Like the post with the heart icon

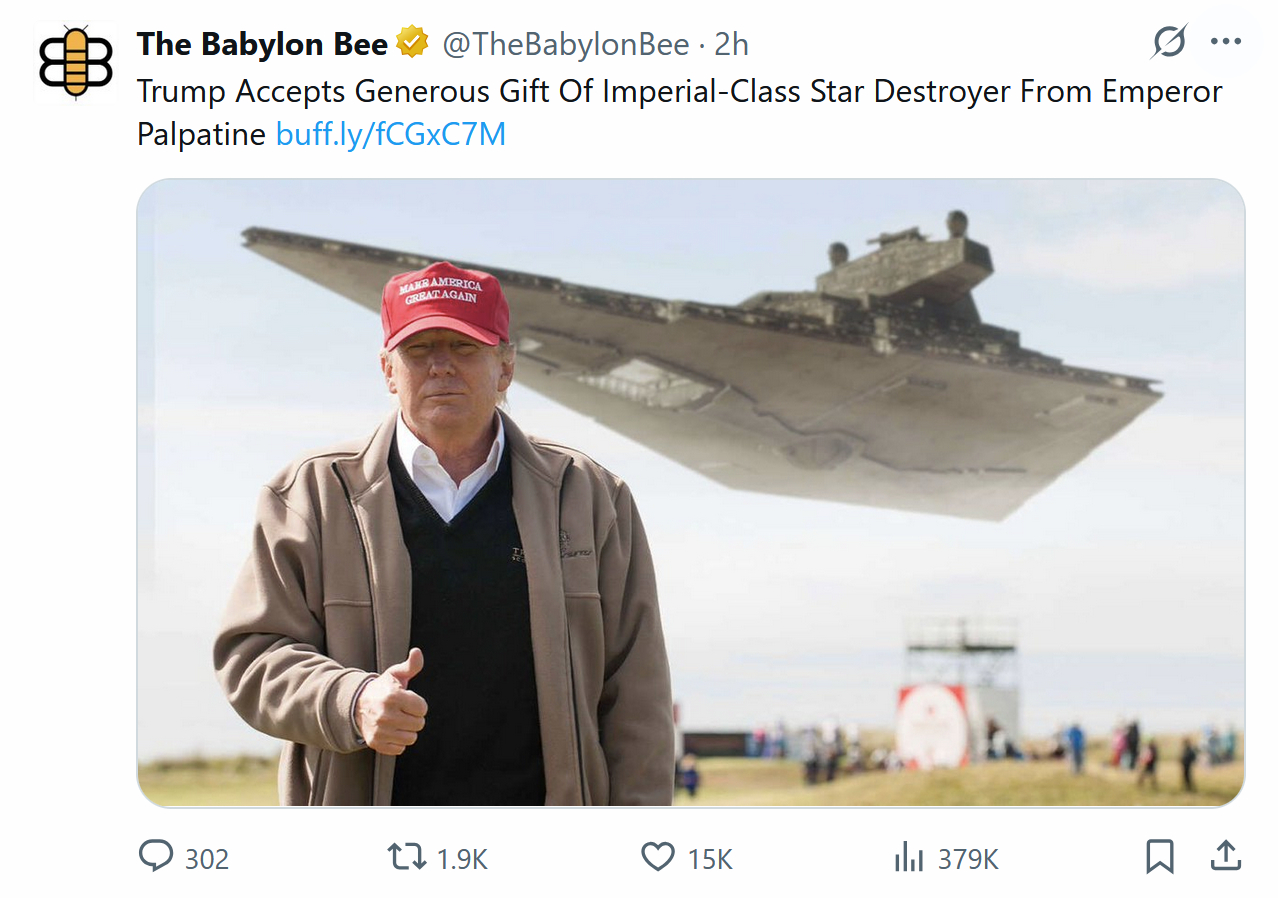tap(657, 857)
